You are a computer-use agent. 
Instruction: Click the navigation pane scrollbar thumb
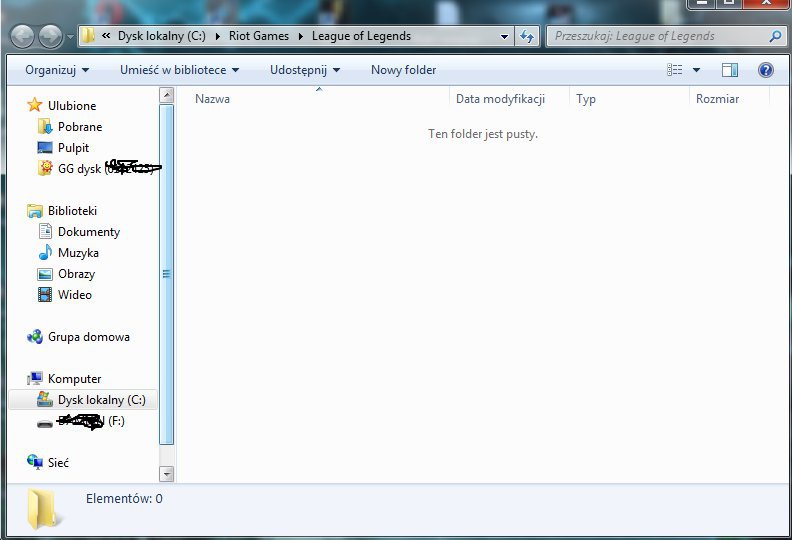[166, 274]
